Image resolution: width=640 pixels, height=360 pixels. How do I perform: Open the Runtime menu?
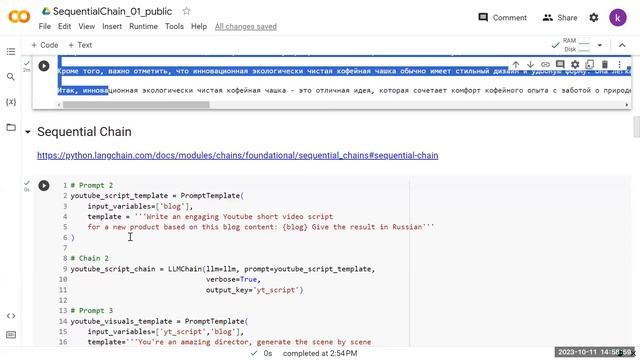pyautogui.click(x=143, y=27)
